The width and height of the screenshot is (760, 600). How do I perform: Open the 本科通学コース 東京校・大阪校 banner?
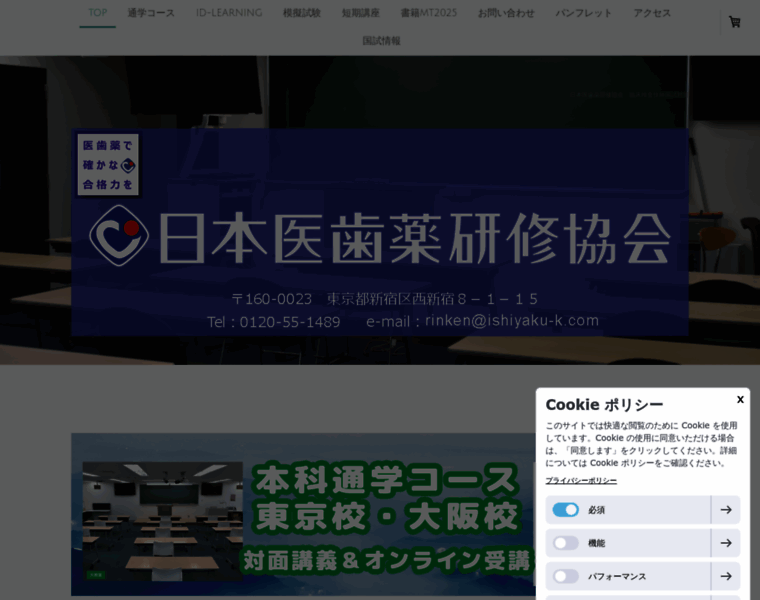[303, 514]
